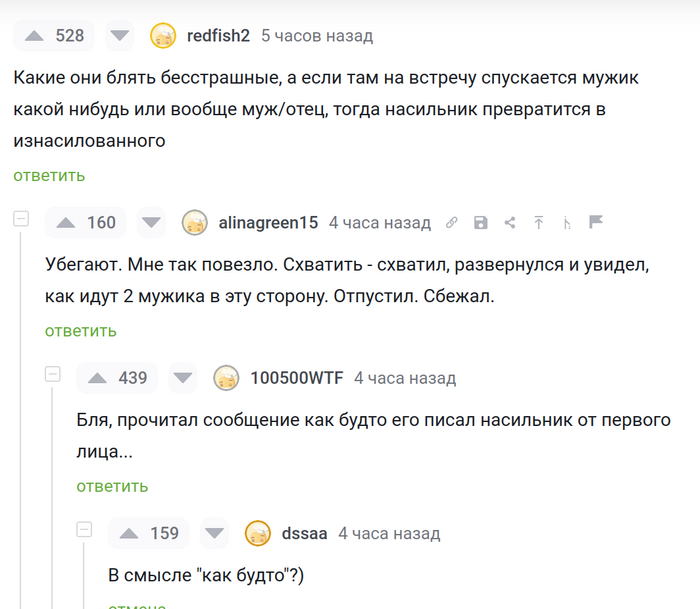Upvote redfish2's comment with 528 rating
The width and height of the screenshot is (700, 609).
[35, 36]
